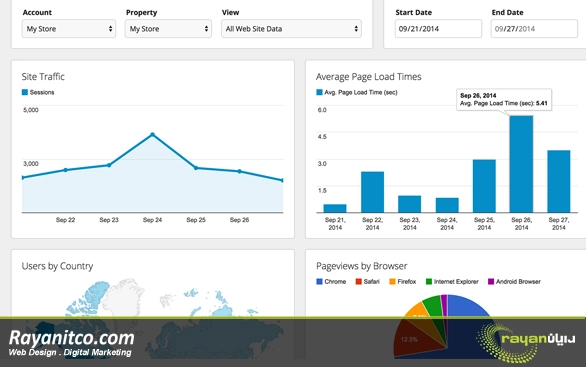586x367 pixels.
Task: Click the Firefox legend orange swatch
Action: click(x=392, y=281)
